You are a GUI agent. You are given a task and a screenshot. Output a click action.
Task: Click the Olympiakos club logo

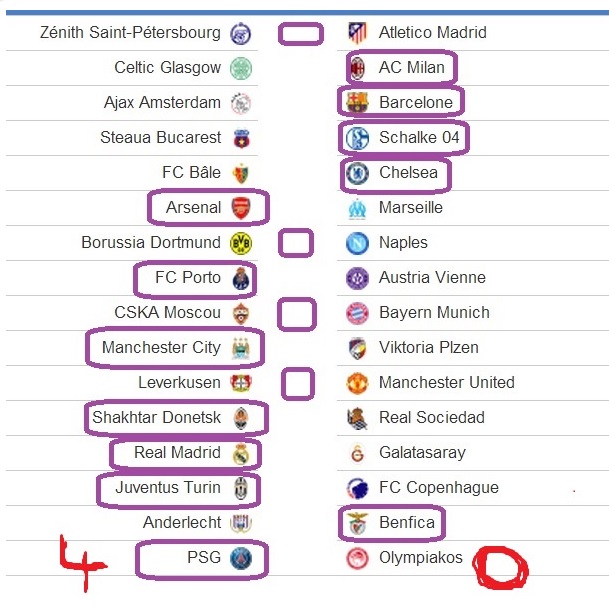357,558
